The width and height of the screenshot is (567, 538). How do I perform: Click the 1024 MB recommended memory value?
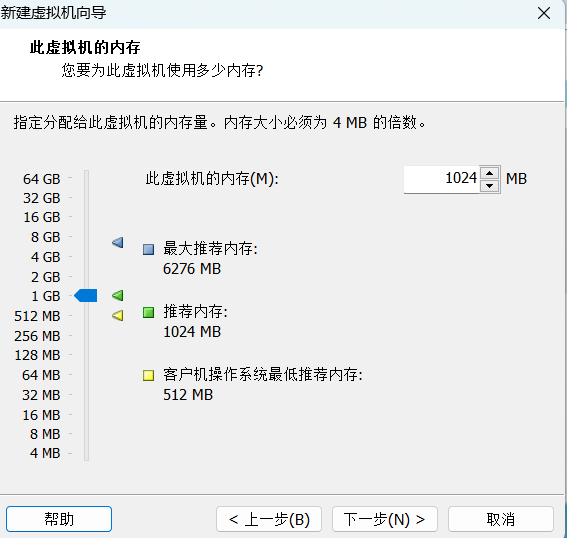tap(192, 332)
